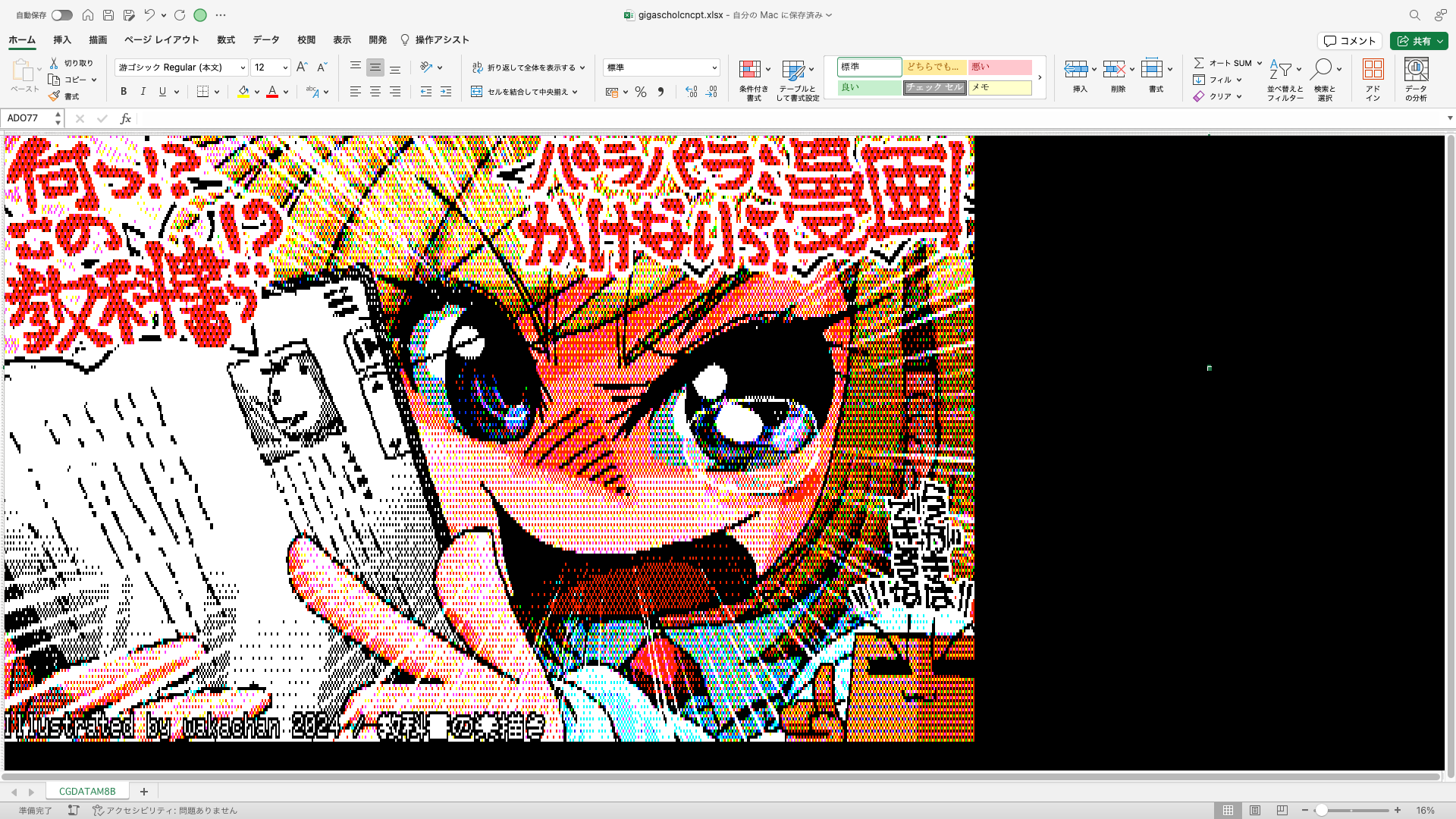Screen dimensions: 1456x819
Task: Open 並べ替えとフィルター sort and filter
Action: point(1285,79)
